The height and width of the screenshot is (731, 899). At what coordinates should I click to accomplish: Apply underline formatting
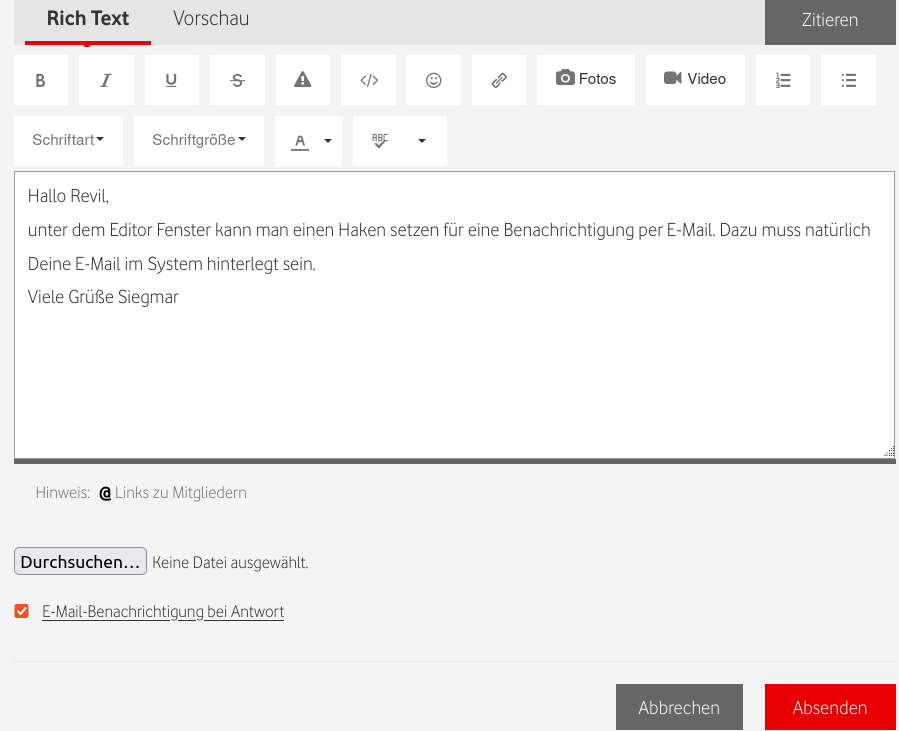[x=171, y=79]
